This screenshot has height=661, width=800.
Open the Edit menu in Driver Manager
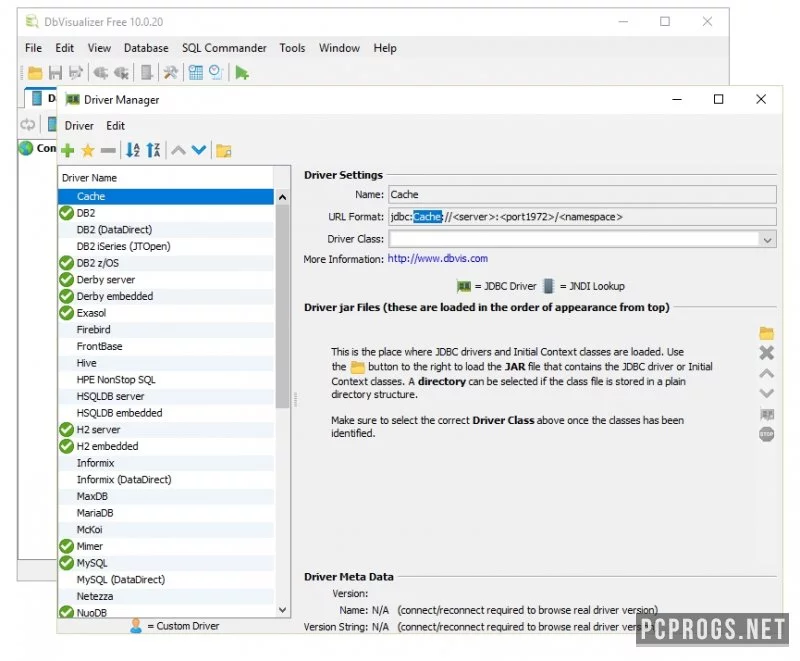pyautogui.click(x=115, y=125)
